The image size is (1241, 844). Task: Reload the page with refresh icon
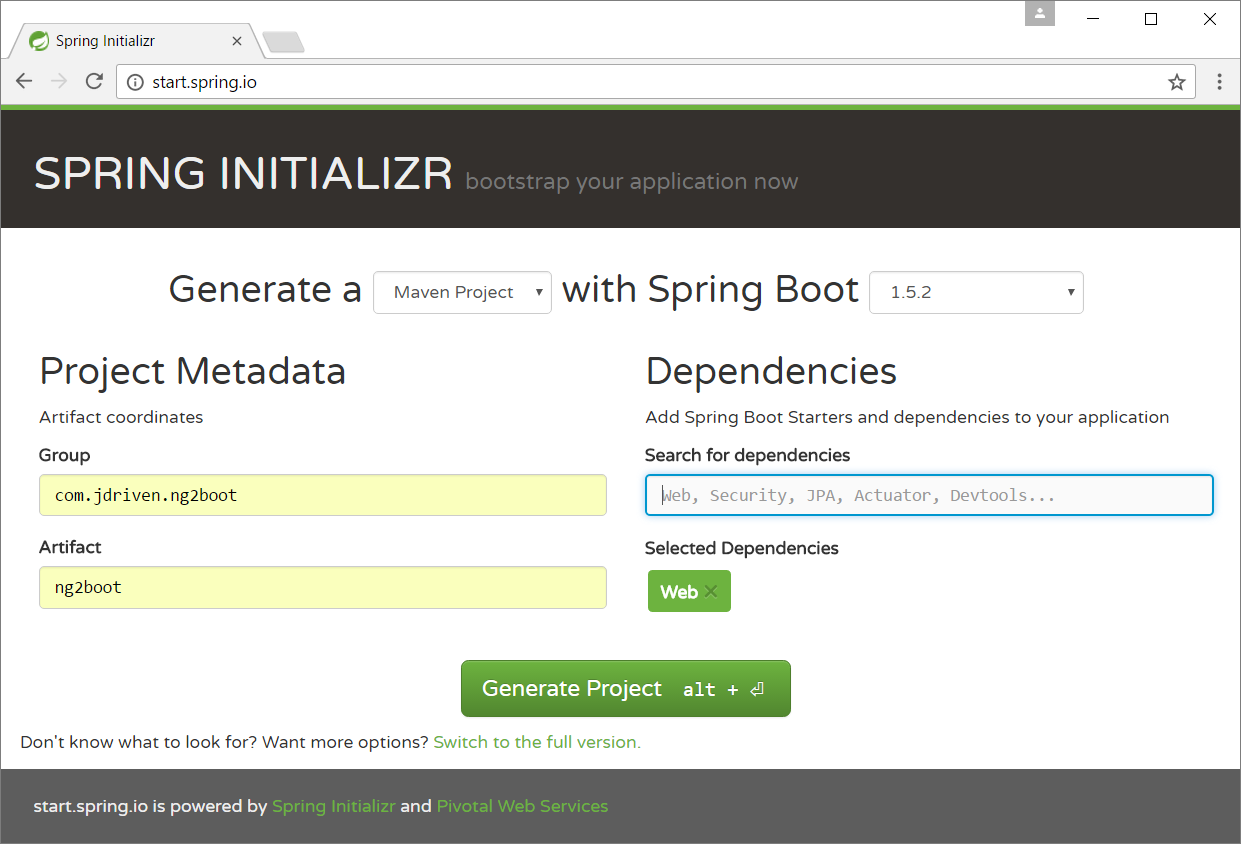tap(94, 82)
